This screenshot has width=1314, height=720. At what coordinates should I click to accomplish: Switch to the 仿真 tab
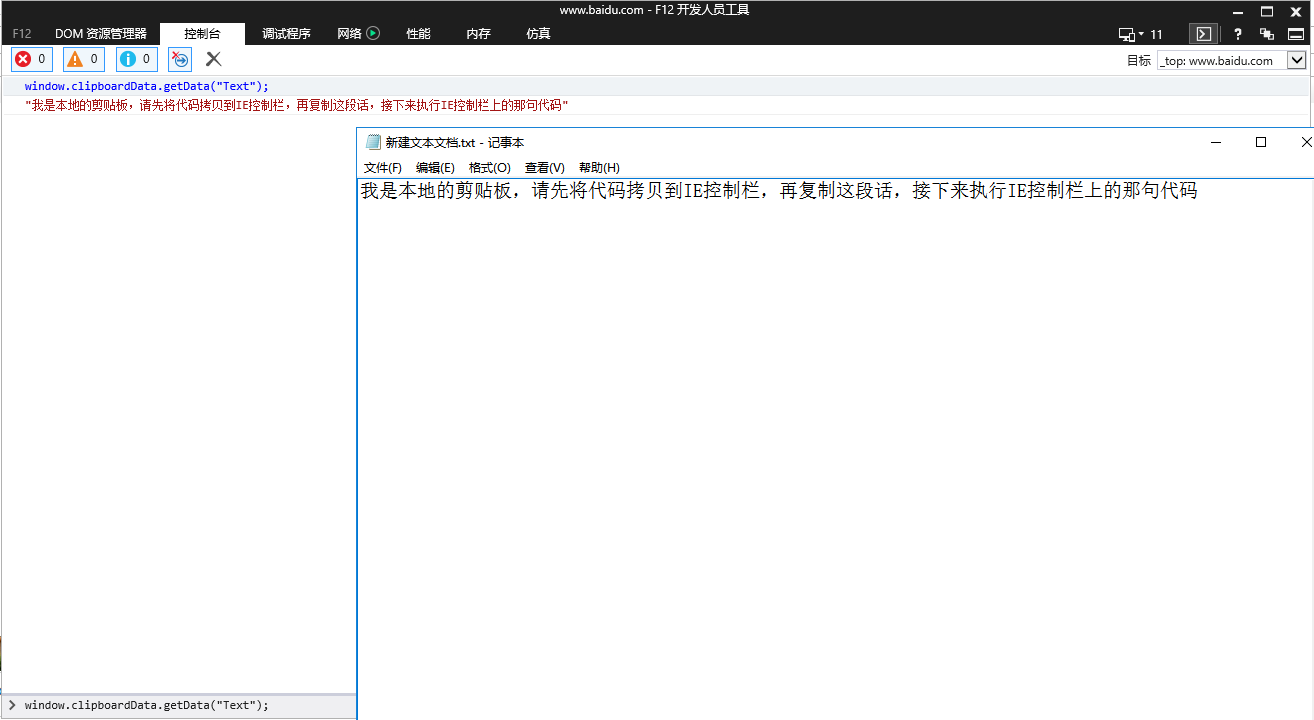[538, 34]
